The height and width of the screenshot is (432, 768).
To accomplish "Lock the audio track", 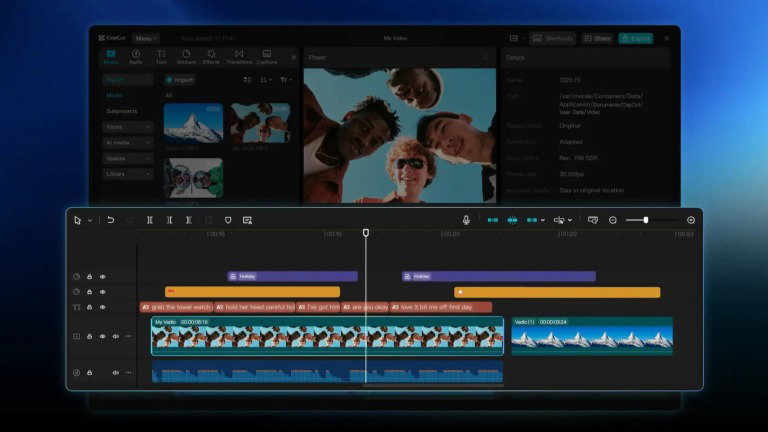I will 90,373.
